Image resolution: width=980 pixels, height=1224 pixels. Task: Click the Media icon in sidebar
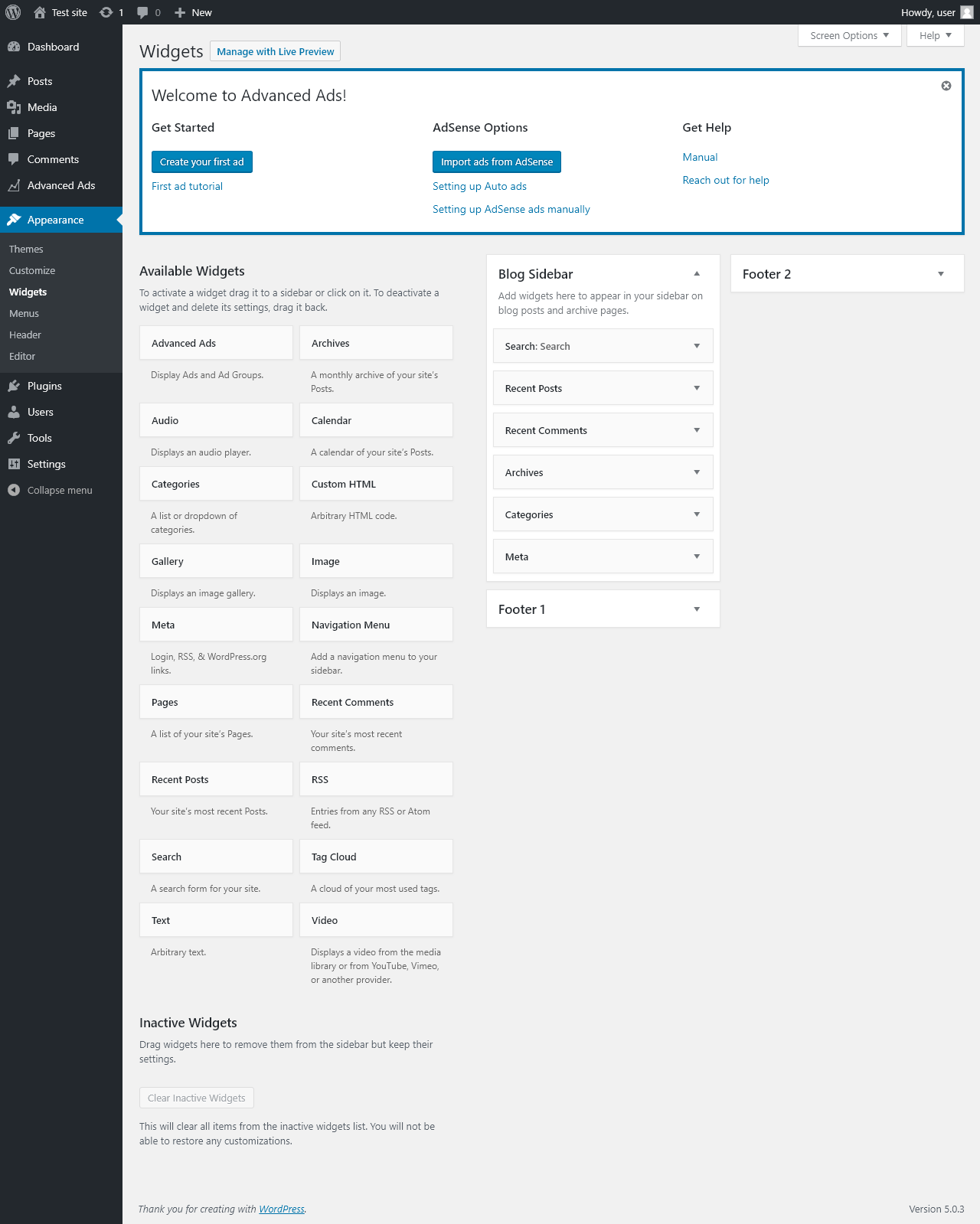[x=14, y=107]
